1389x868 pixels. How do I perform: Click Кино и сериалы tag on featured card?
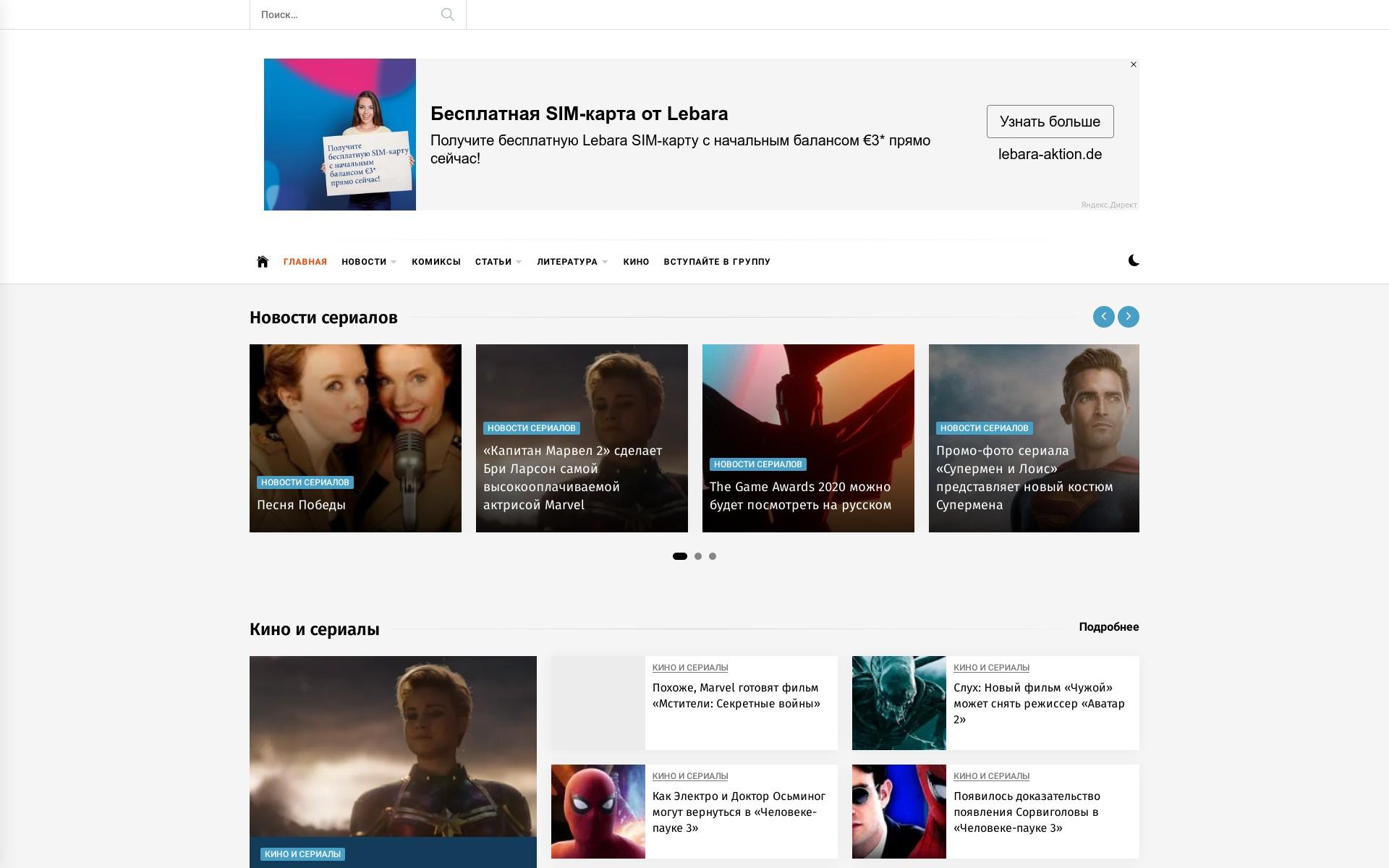click(x=303, y=854)
